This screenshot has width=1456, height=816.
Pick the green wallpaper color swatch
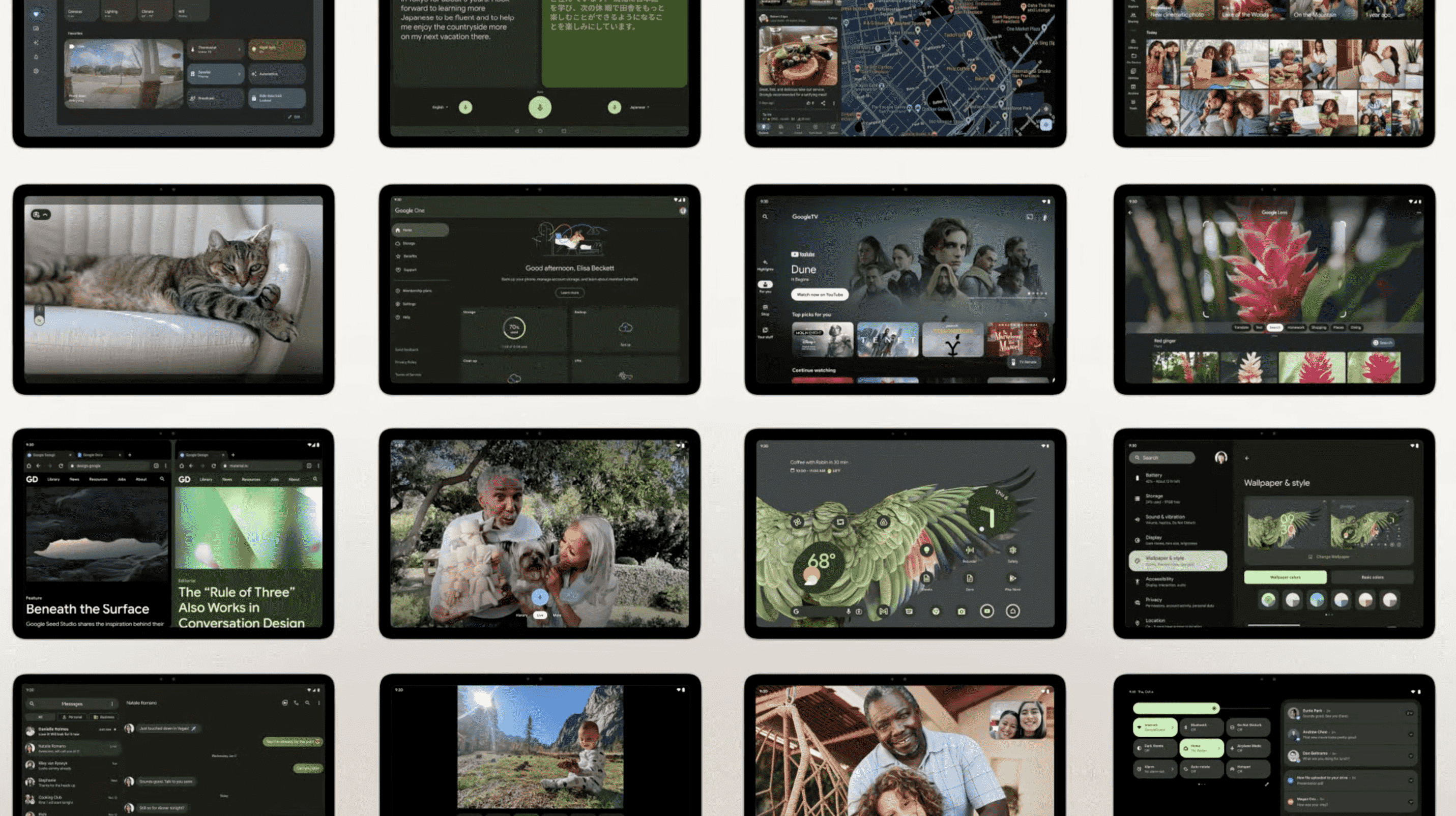point(1268,600)
